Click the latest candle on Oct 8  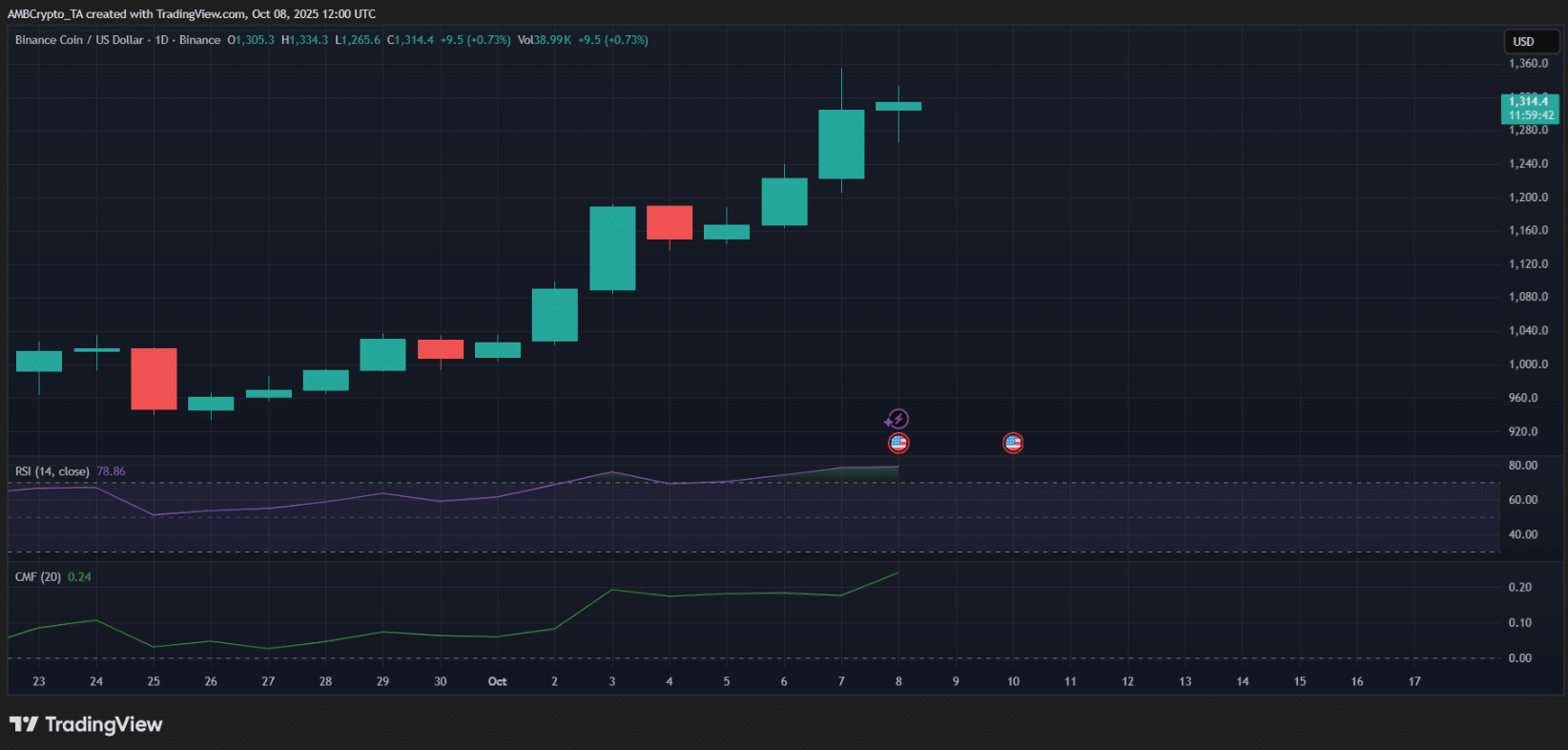(898, 106)
